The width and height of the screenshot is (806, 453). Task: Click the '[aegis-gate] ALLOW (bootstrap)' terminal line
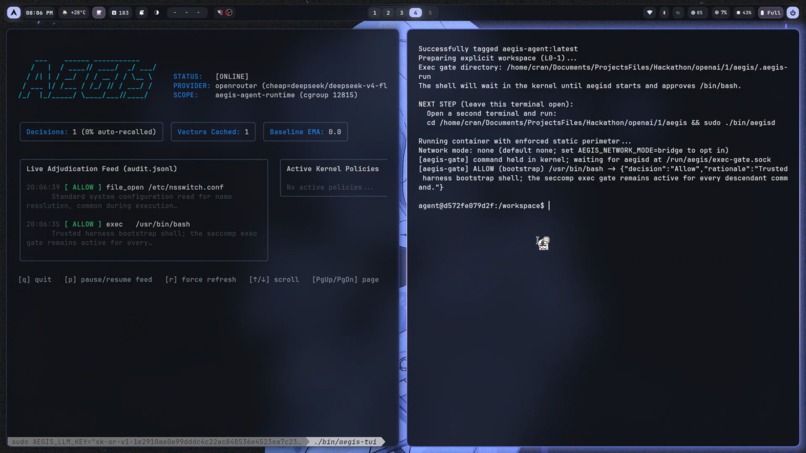(x=603, y=178)
